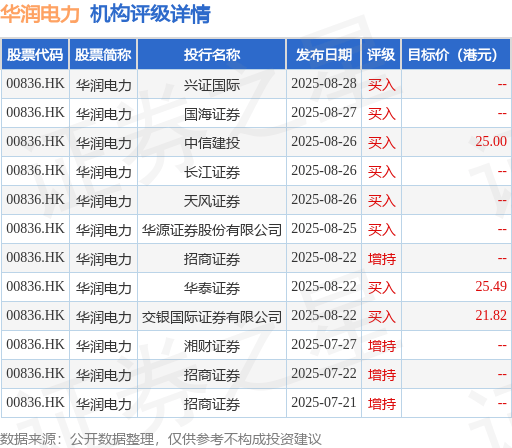Click the 评级 column header
The height and width of the screenshot is (448, 512).
pos(381,54)
